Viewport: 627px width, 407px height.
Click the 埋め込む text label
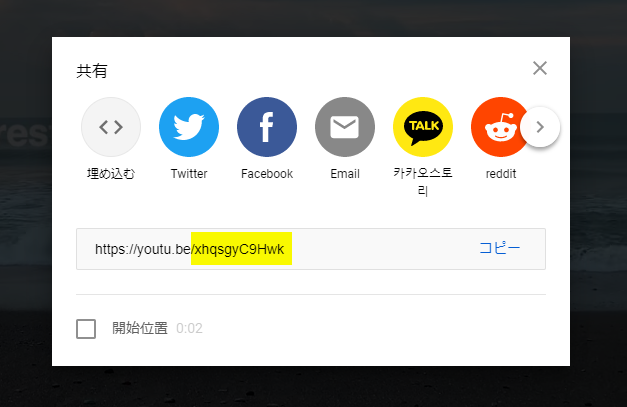coord(111,174)
